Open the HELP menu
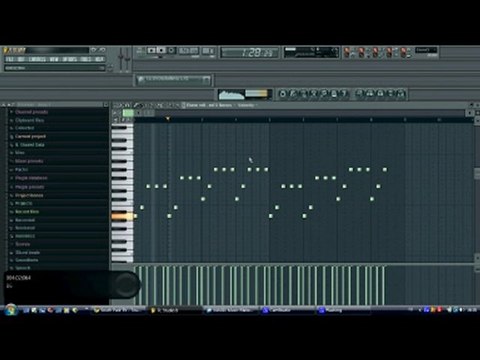 point(99,60)
